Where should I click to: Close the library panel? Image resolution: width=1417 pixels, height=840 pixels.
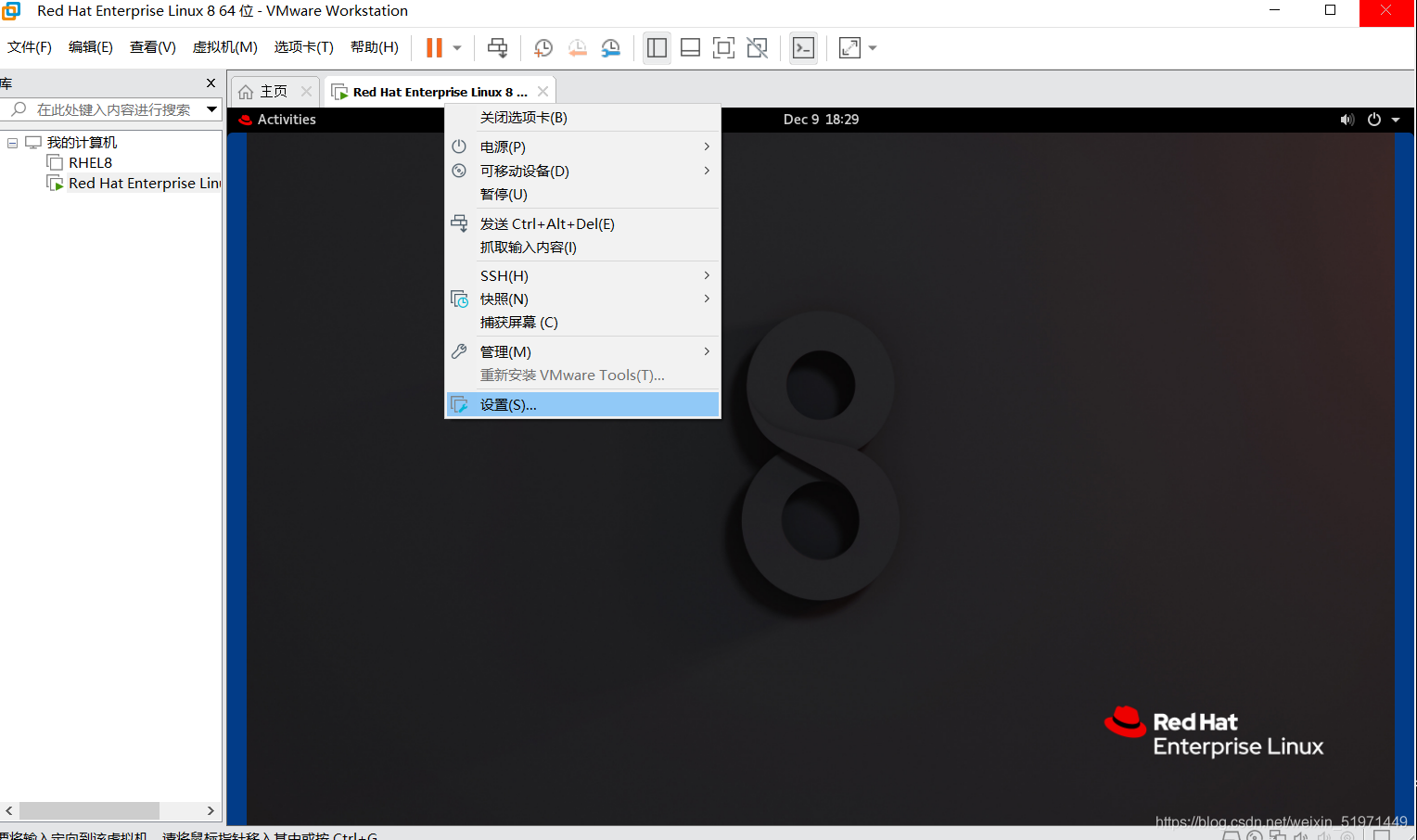coord(211,83)
